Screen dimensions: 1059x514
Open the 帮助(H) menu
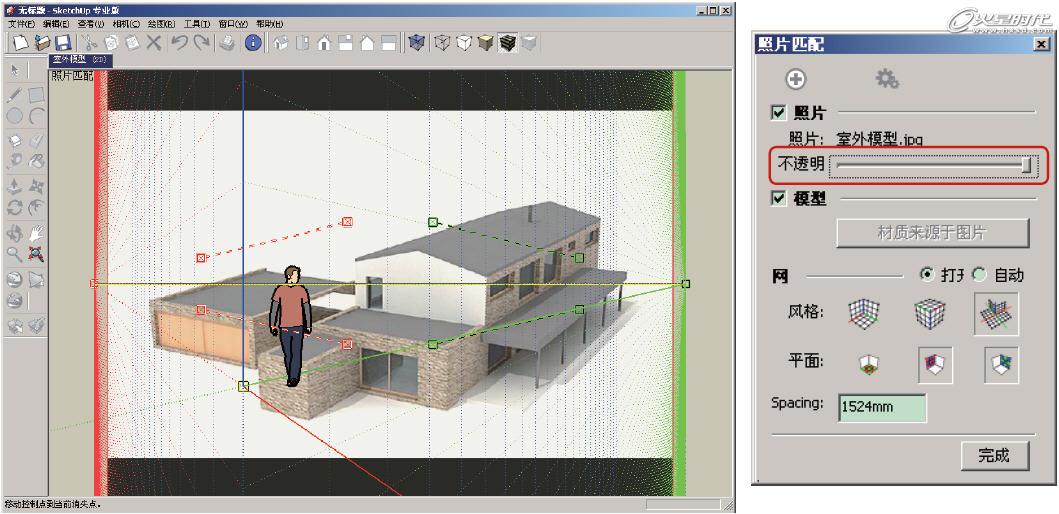(269, 24)
